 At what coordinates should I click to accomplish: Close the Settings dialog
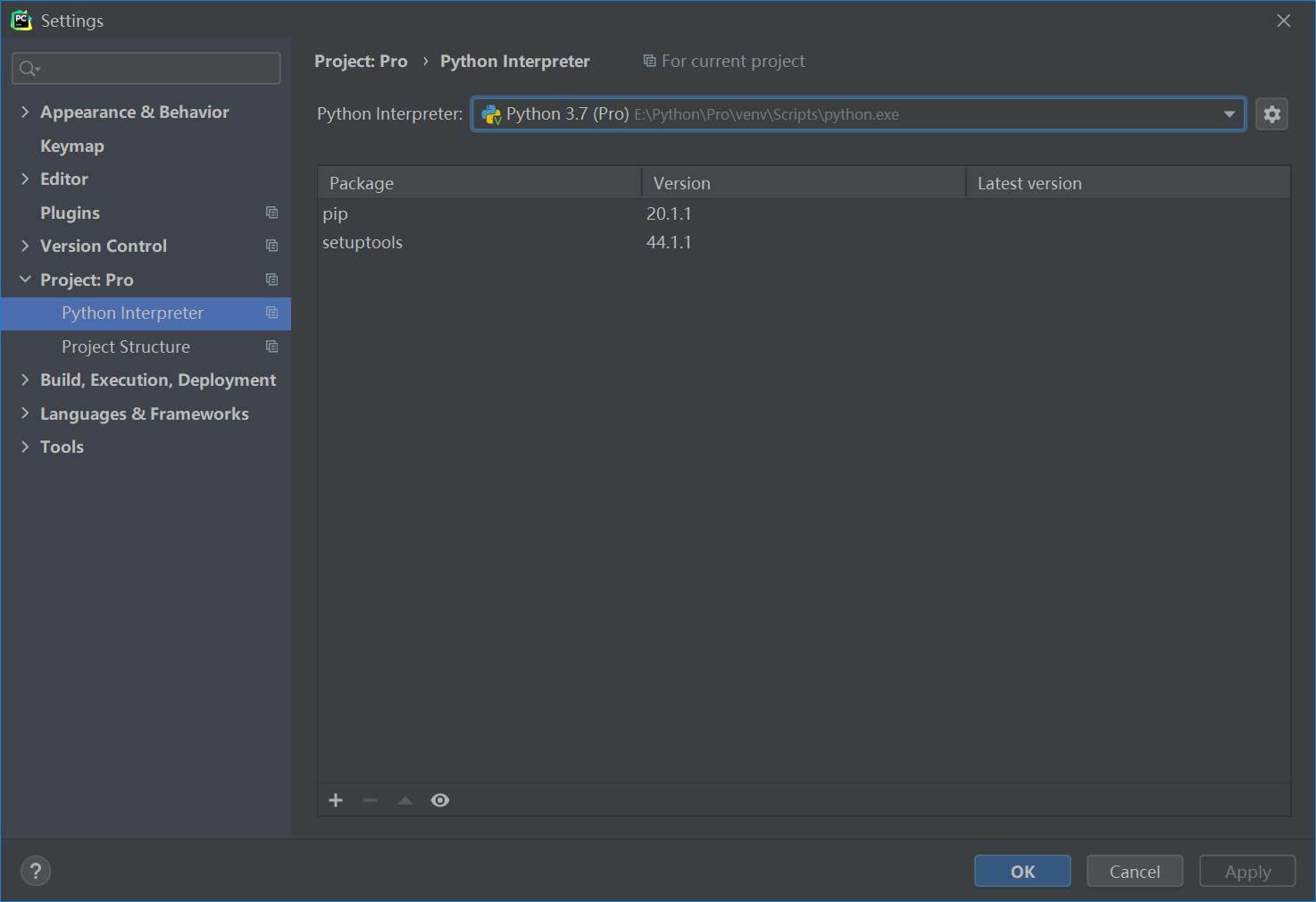click(1284, 21)
